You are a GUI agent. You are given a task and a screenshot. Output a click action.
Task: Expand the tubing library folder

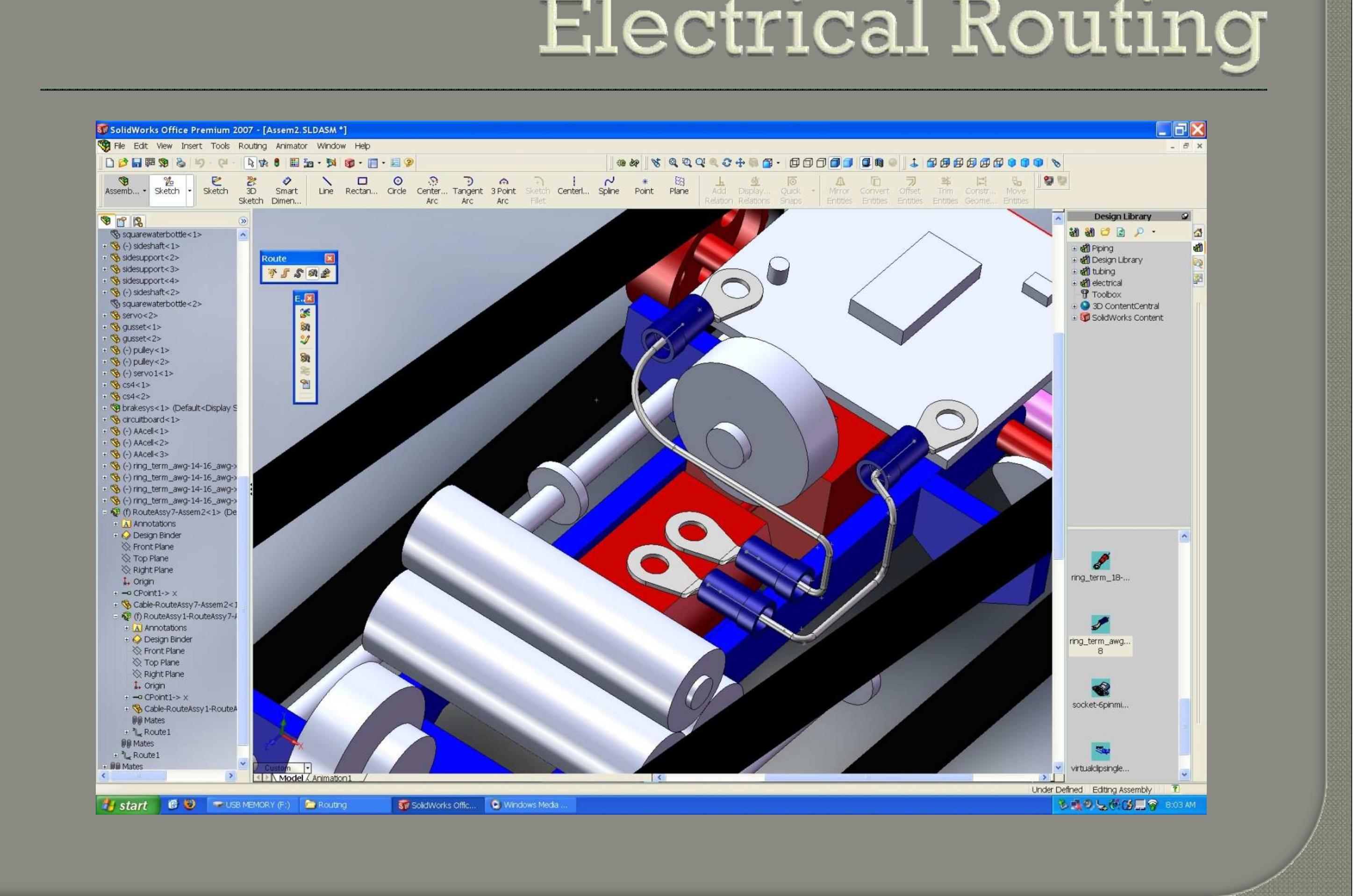click(1074, 272)
